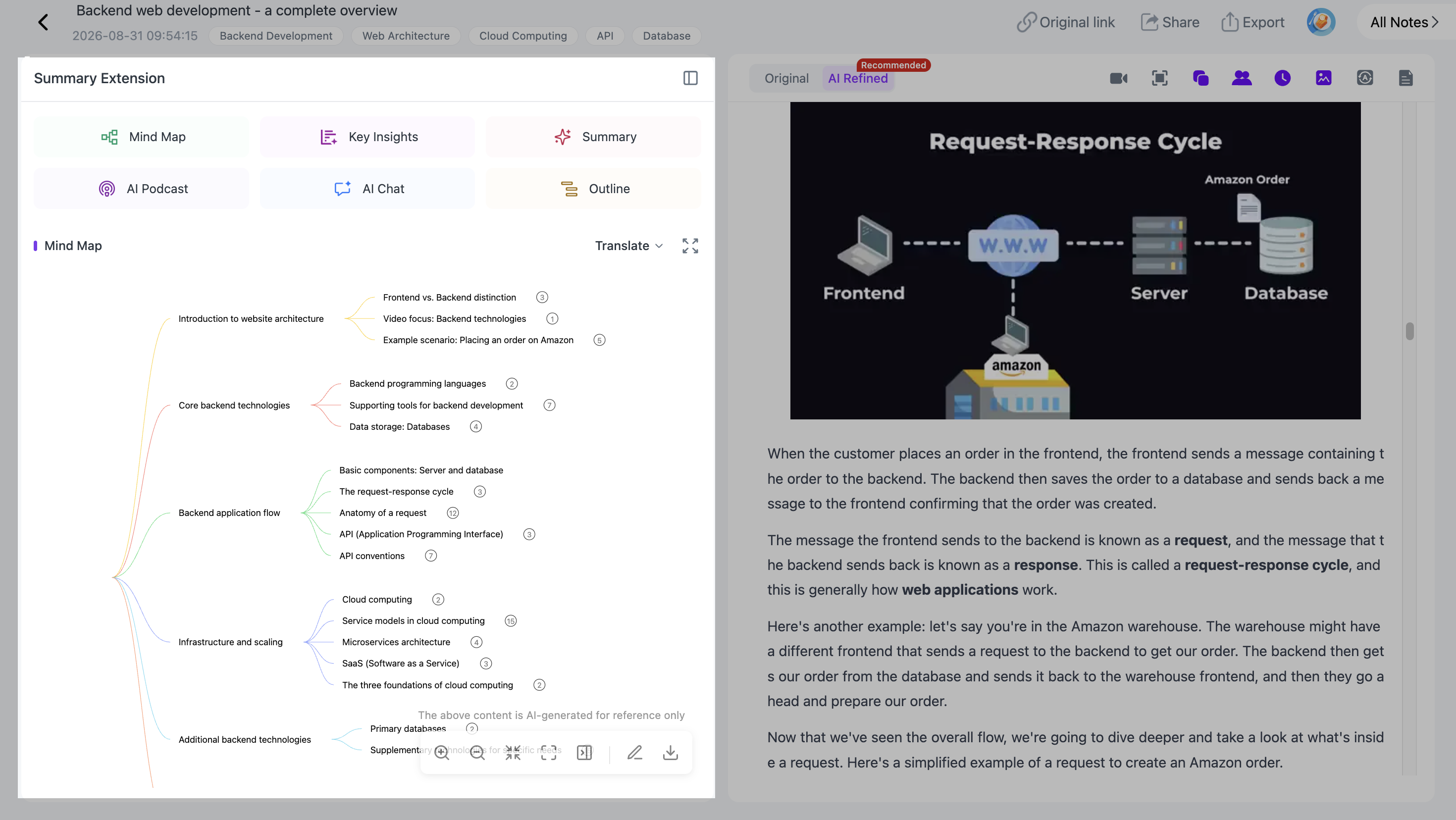Switch to the AI Refined tab
The width and height of the screenshot is (1456, 820).
pyautogui.click(x=857, y=79)
